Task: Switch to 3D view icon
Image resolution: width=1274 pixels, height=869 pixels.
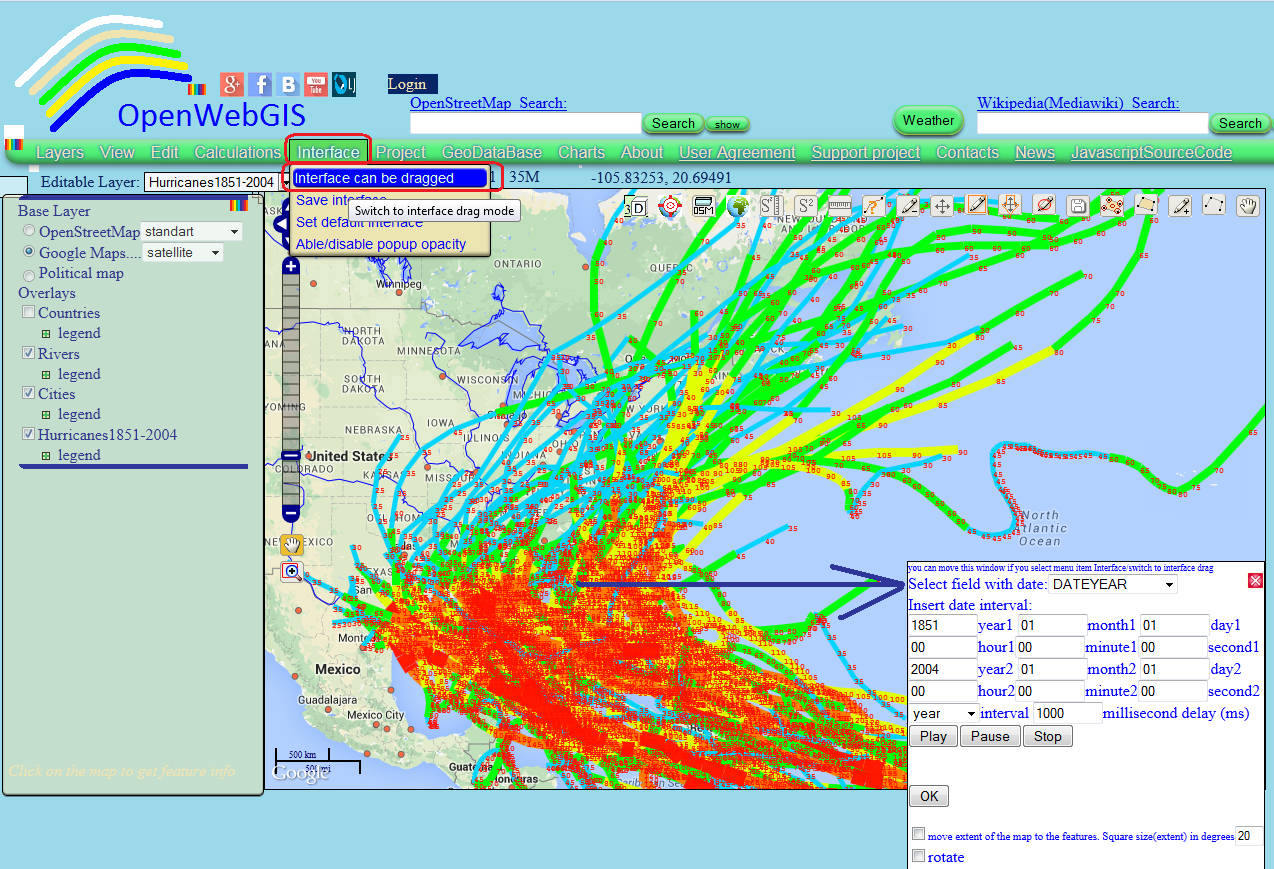Action: click(x=636, y=207)
